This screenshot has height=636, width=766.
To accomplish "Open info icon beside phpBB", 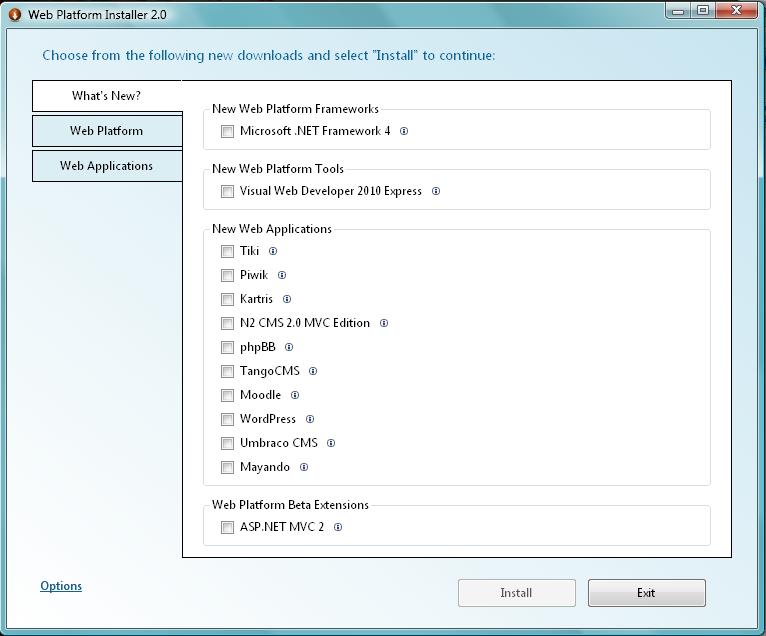I will pyautogui.click(x=289, y=347).
